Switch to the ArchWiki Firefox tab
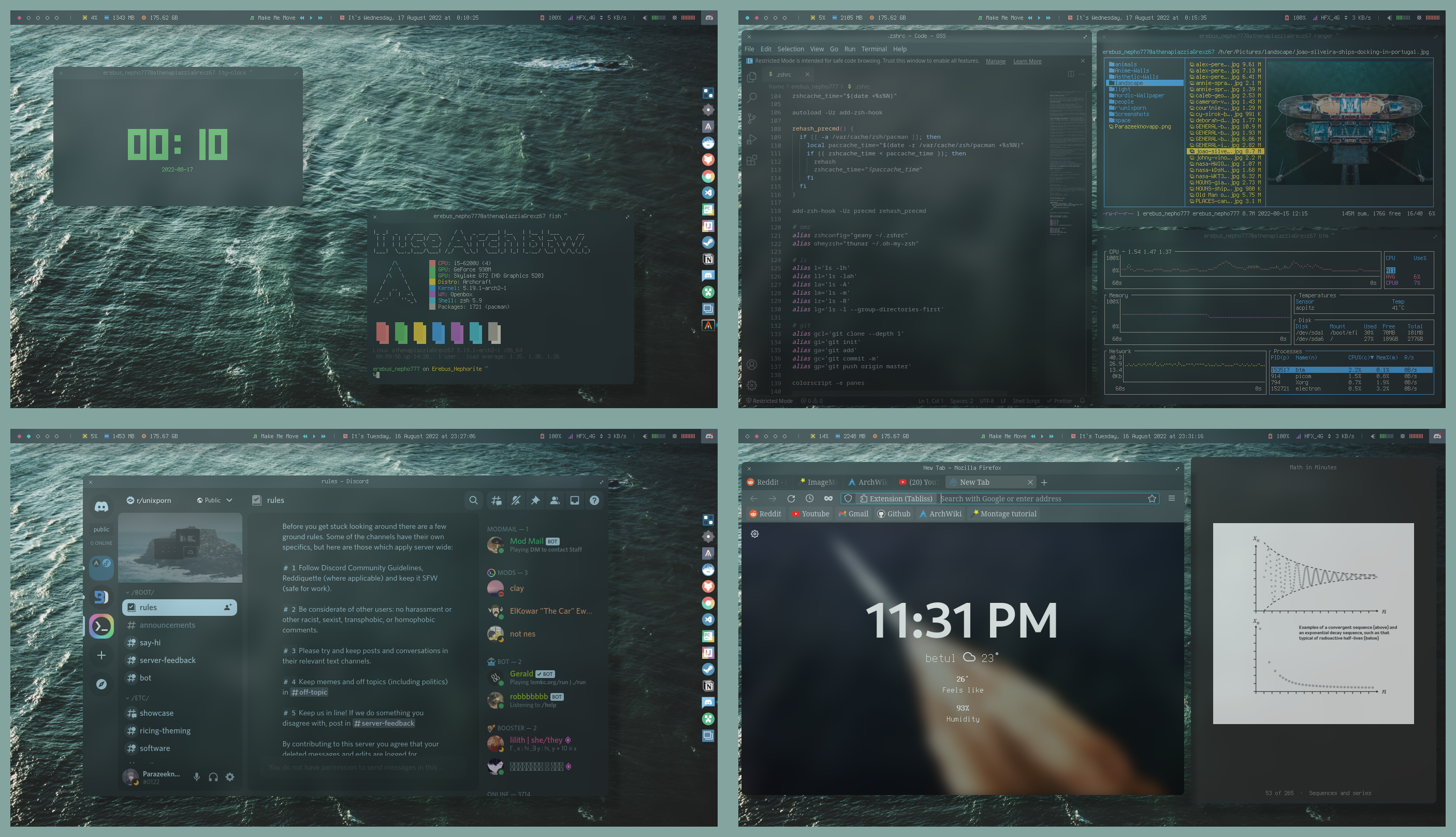The height and width of the screenshot is (837, 1456). click(868, 482)
